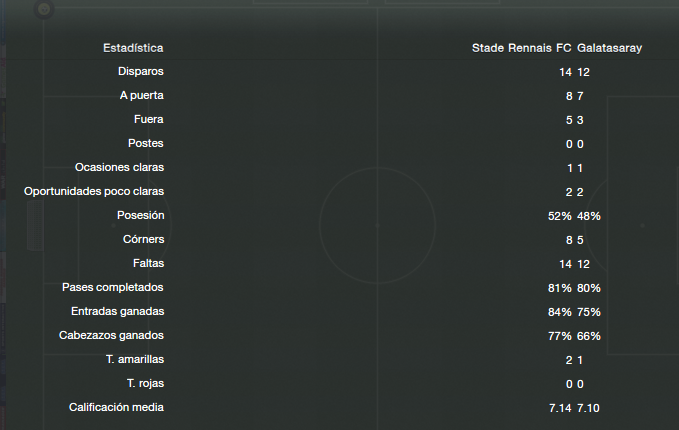Click the Estadística column header

(x=133, y=48)
